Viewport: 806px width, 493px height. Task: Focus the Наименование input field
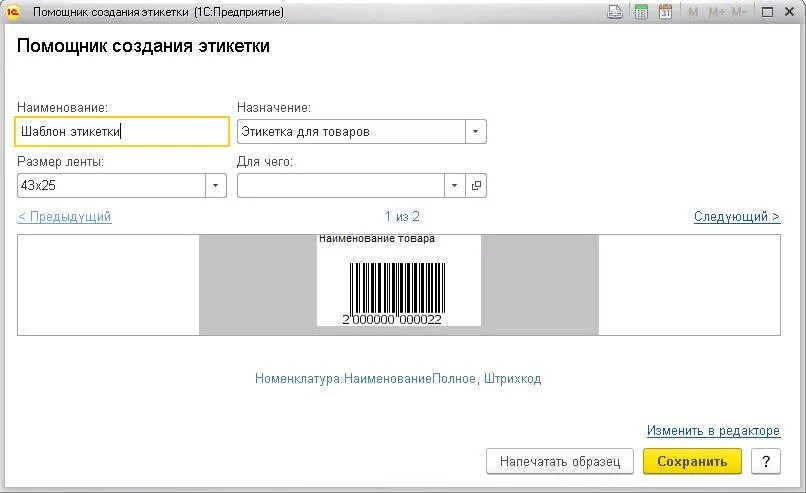122,132
